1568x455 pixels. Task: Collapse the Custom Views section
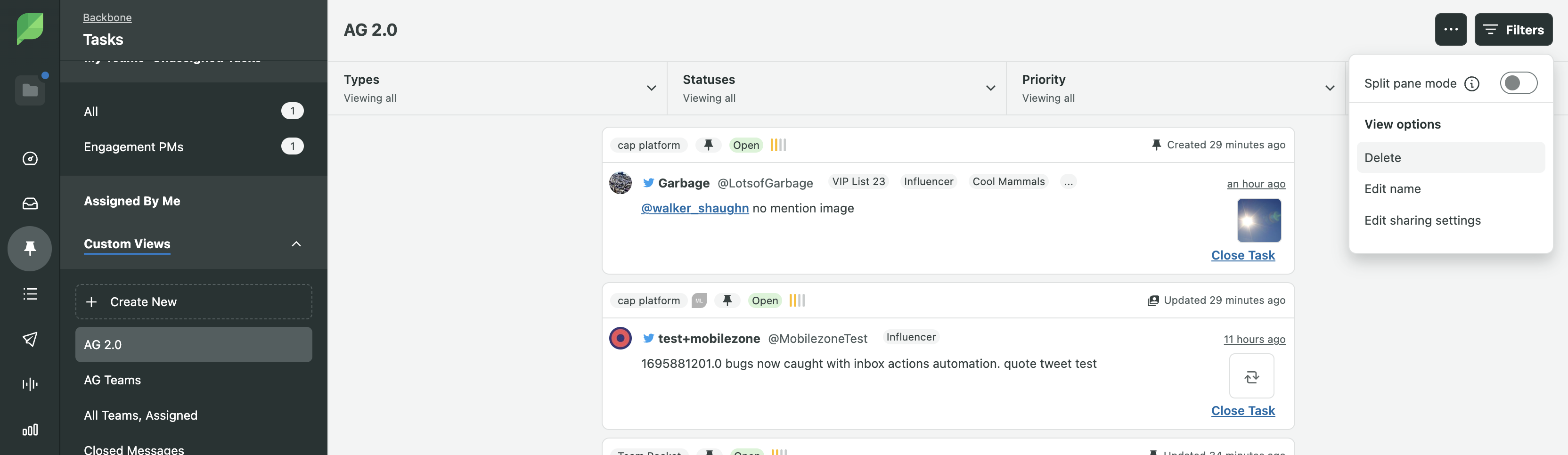(296, 244)
